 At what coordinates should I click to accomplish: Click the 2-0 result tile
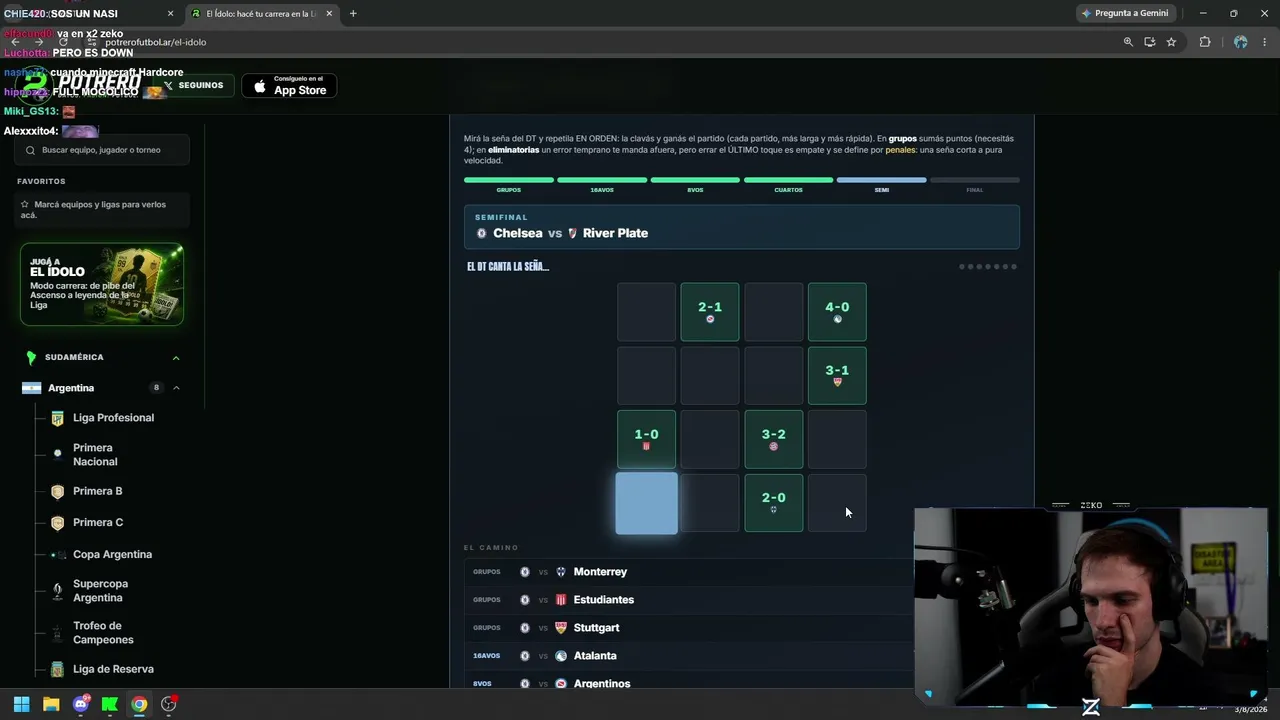[x=774, y=503]
